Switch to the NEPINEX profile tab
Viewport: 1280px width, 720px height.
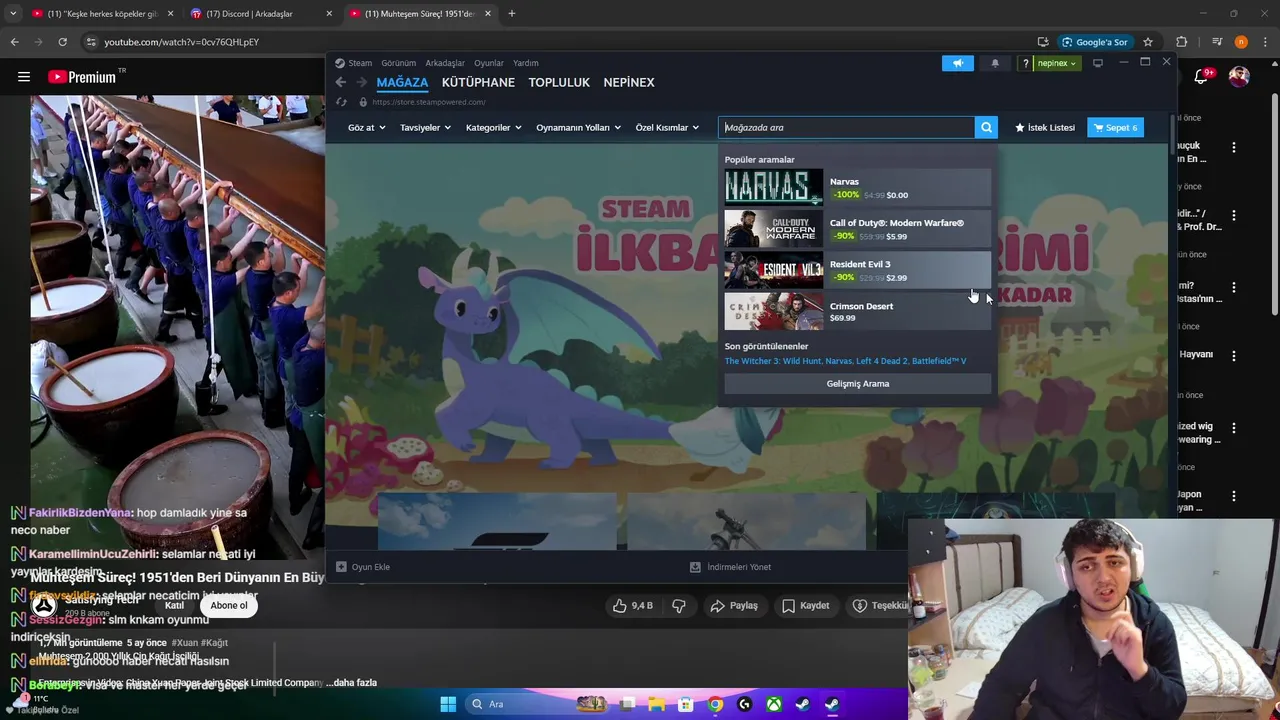[629, 82]
